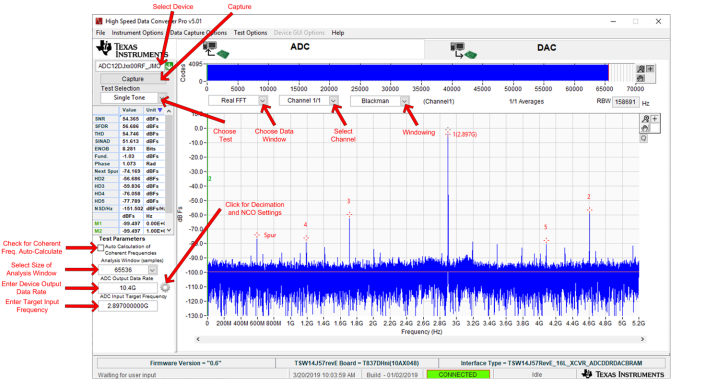Click ADC Output Data Rate field 10.4G
709x380 pixels.
point(128,287)
